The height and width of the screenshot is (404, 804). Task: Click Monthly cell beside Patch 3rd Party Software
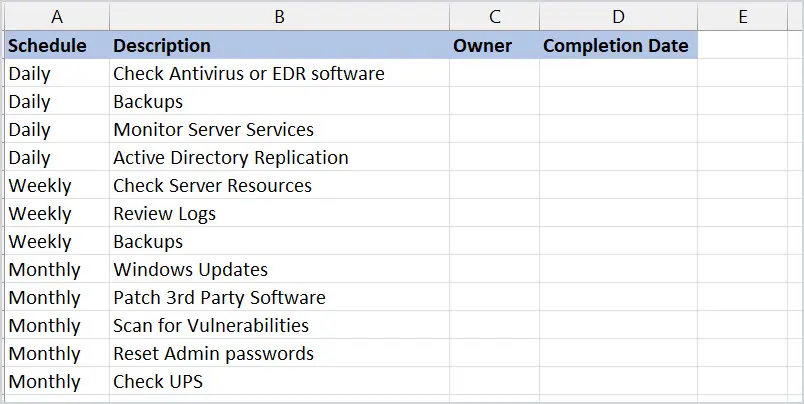tap(57, 297)
